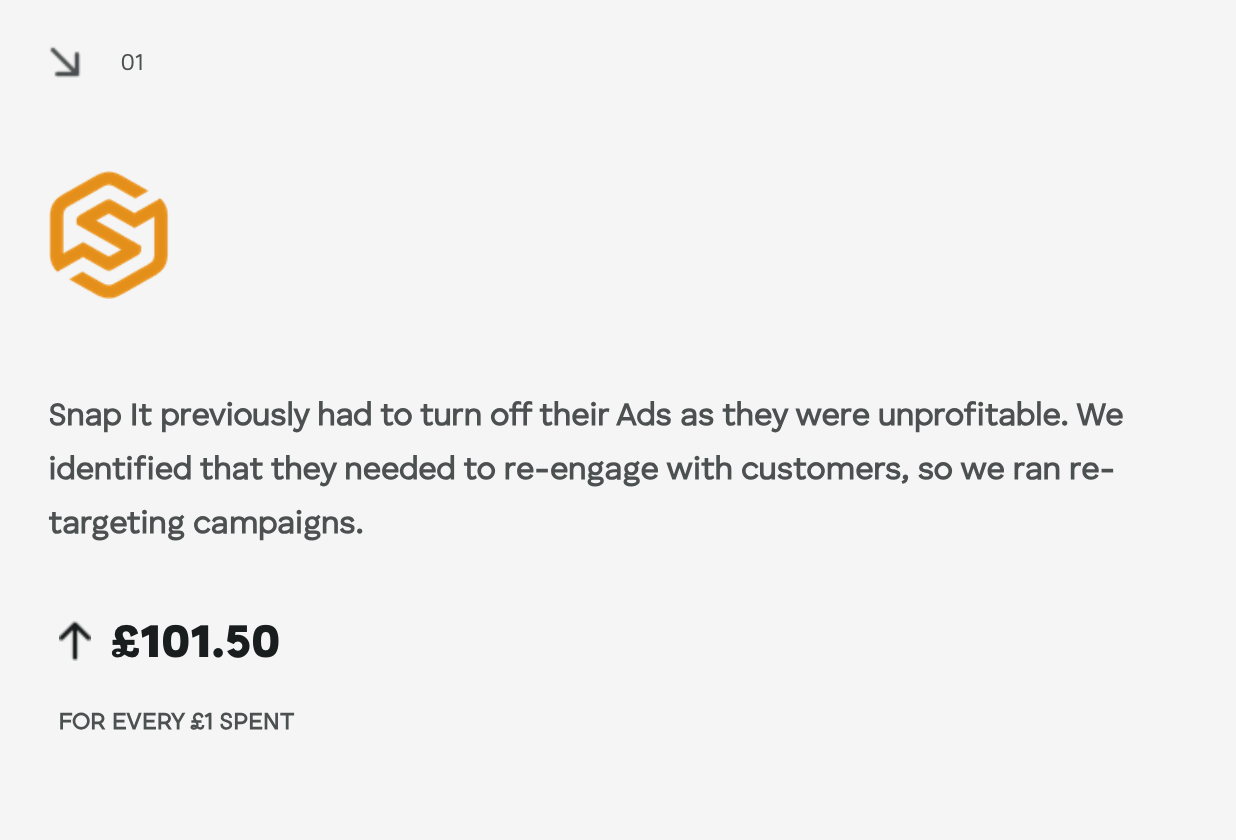The height and width of the screenshot is (840, 1236).
Task: Select the 01 case study number
Action: (x=132, y=63)
